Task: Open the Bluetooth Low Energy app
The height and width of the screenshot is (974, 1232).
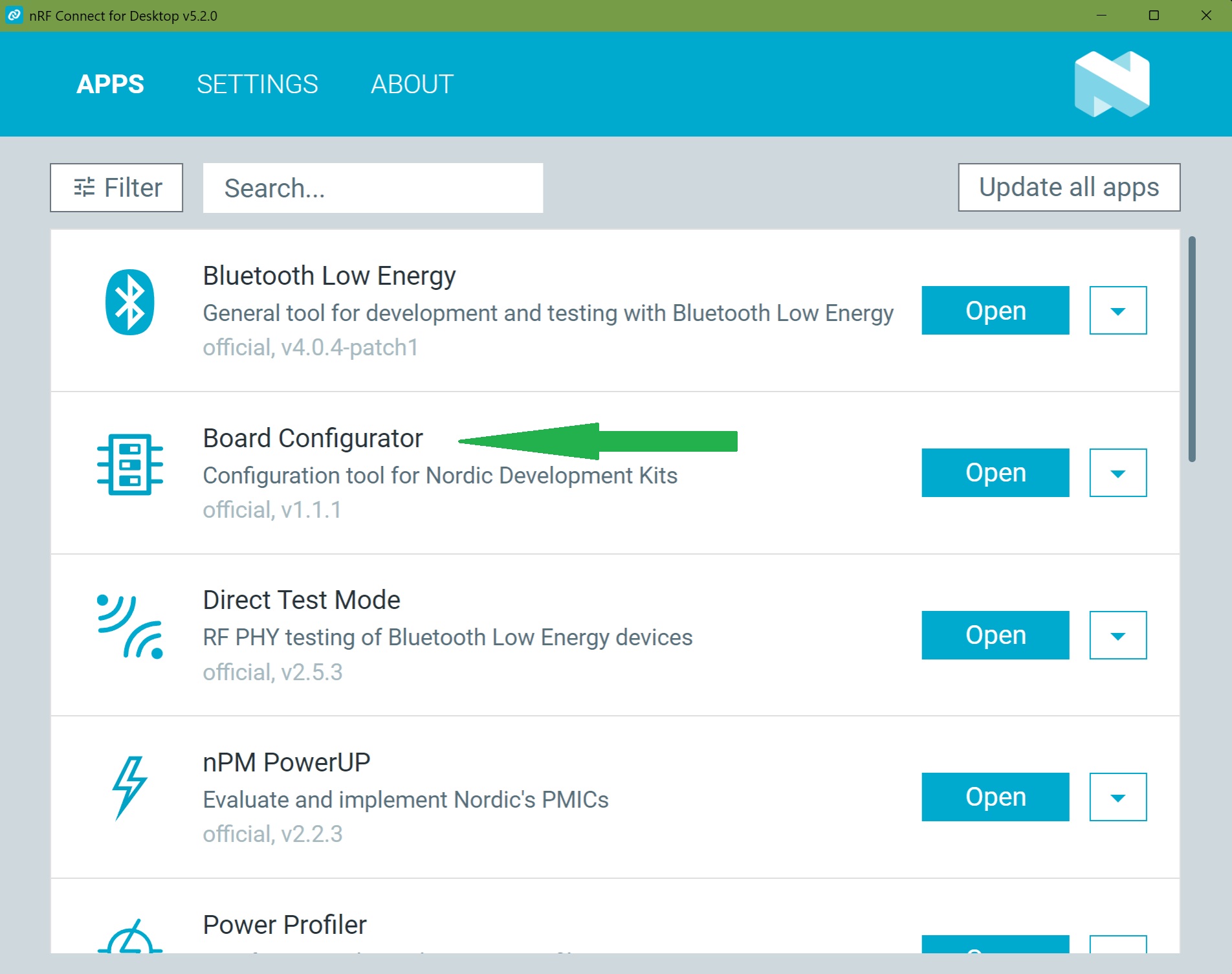Action: click(995, 311)
